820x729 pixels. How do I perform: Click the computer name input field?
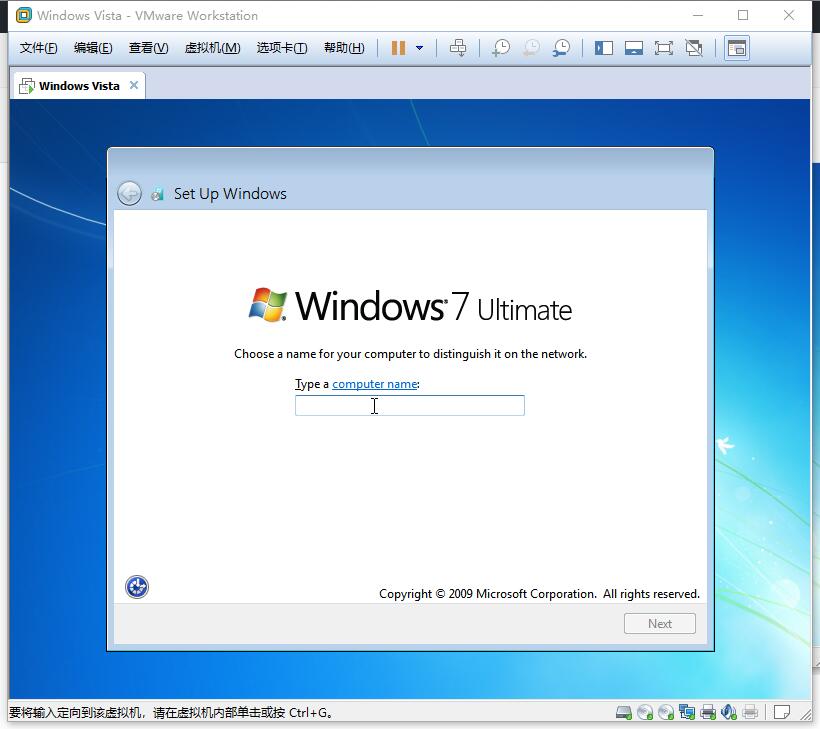(x=409, y=405)
